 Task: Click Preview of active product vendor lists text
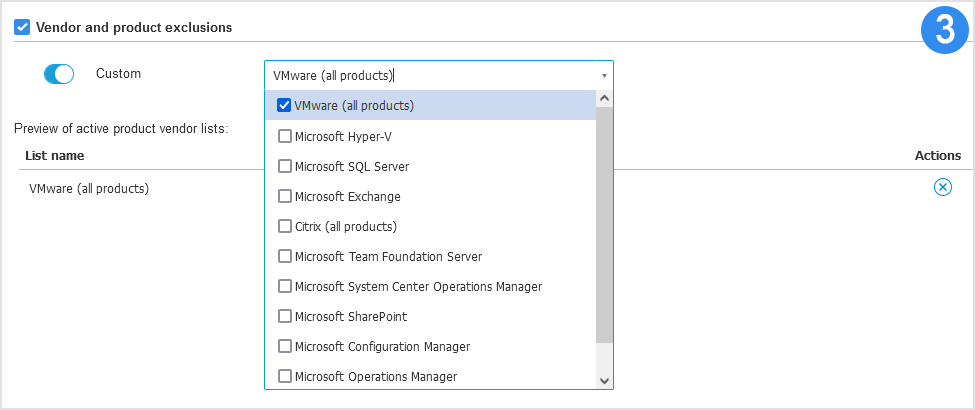[x=121, y=129]
